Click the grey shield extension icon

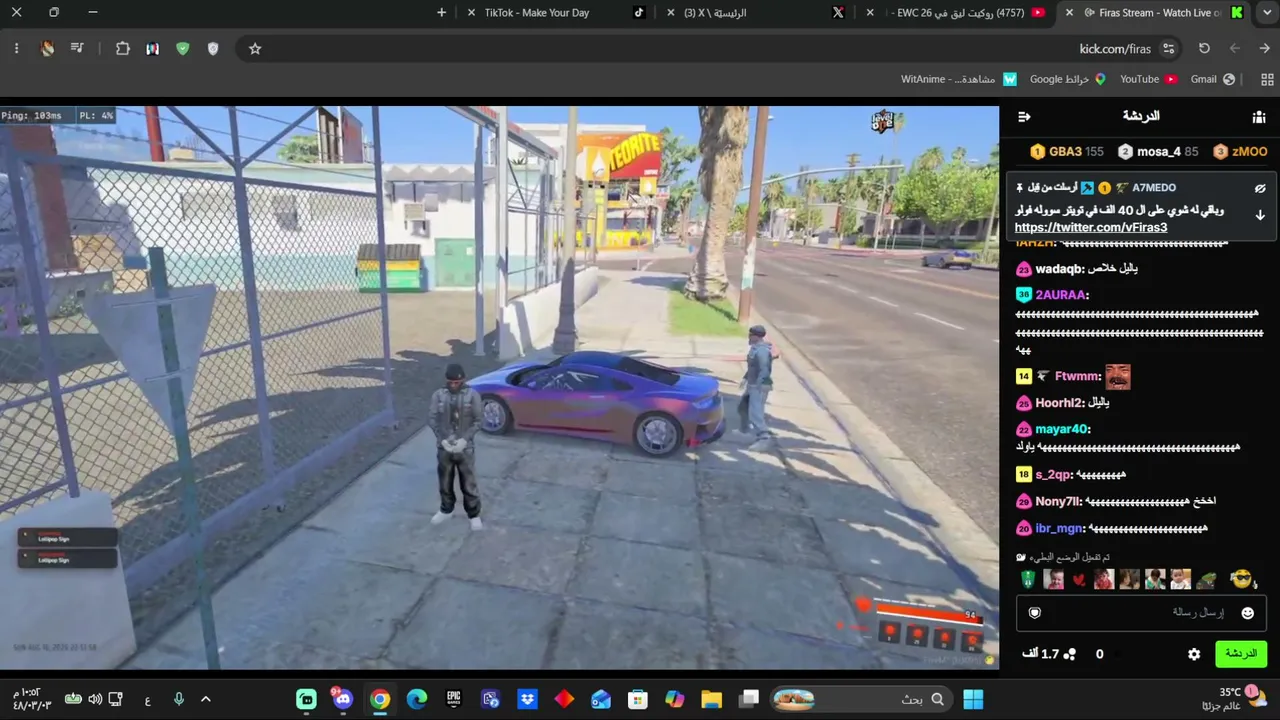[213, 49]
